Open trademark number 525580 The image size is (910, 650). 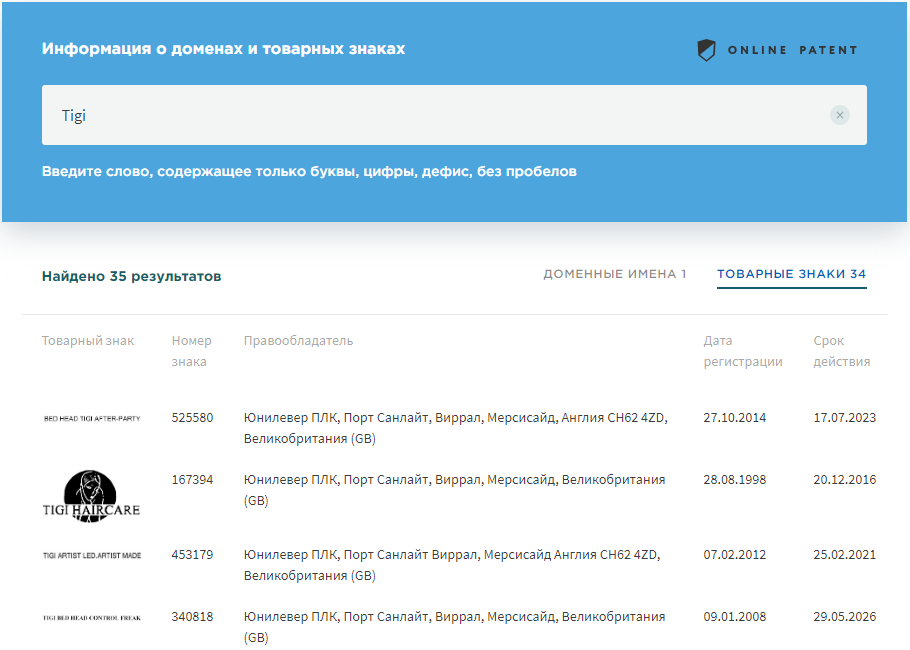(192, 418)
